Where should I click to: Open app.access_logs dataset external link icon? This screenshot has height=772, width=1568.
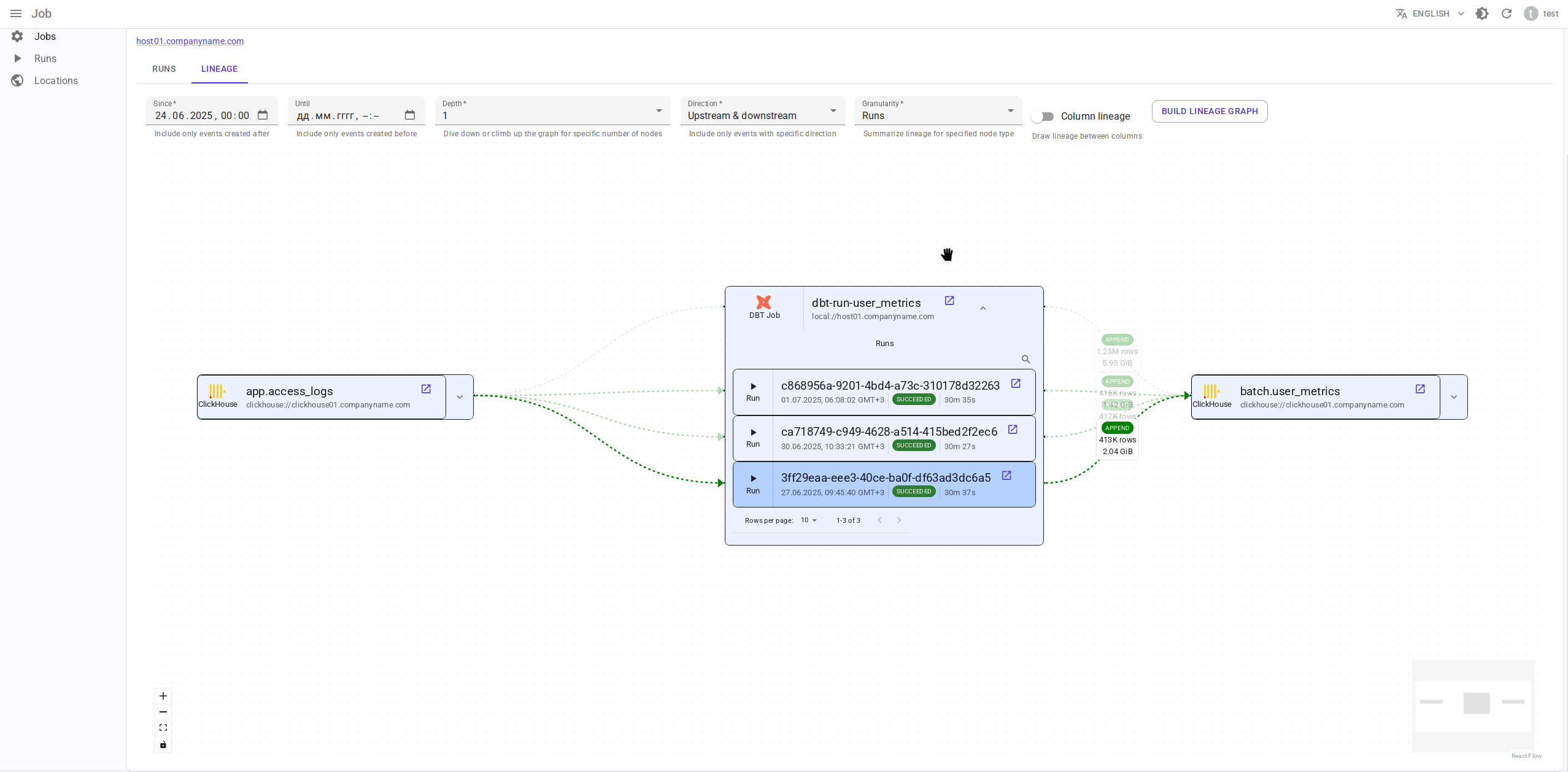click(426, 389)
